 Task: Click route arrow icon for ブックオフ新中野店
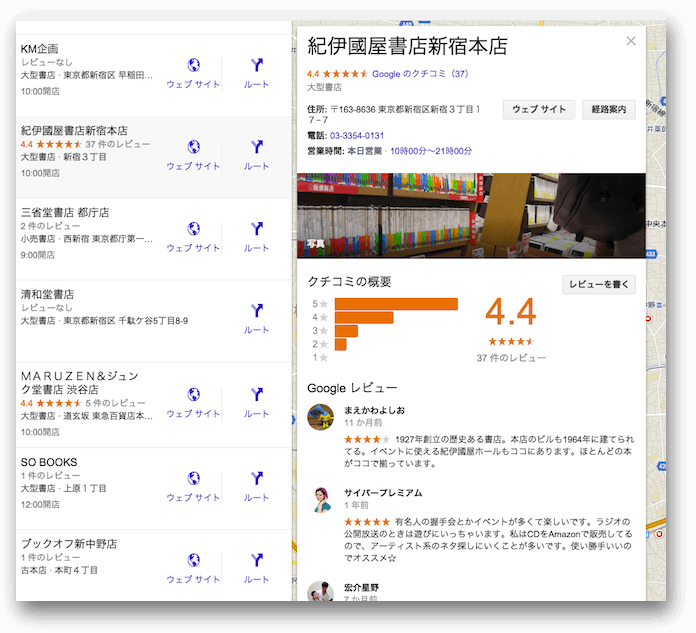(x=257, y=560)
